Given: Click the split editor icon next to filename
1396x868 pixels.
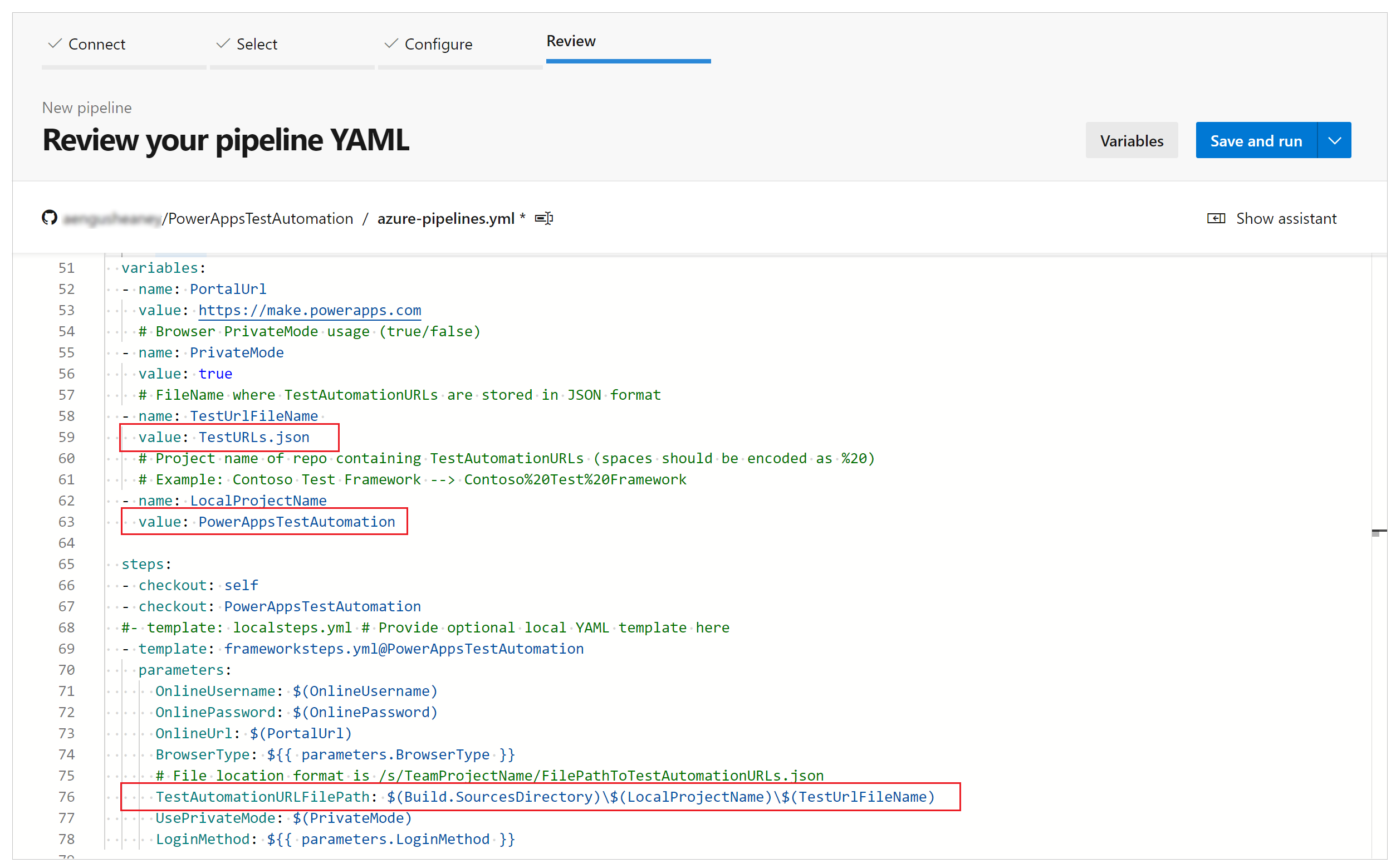Looking at the screenshot, I should (548, 218).
